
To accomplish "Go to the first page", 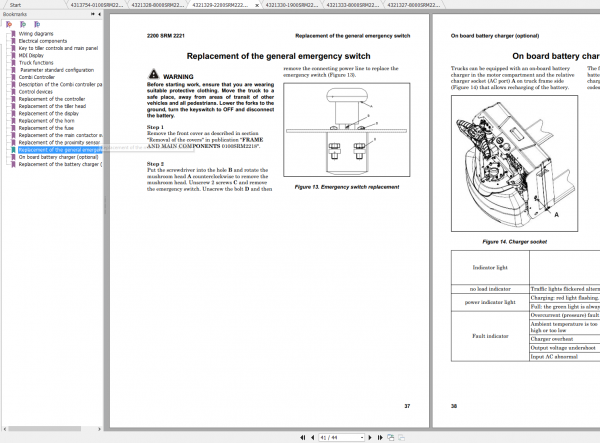I will pos(303,437).
